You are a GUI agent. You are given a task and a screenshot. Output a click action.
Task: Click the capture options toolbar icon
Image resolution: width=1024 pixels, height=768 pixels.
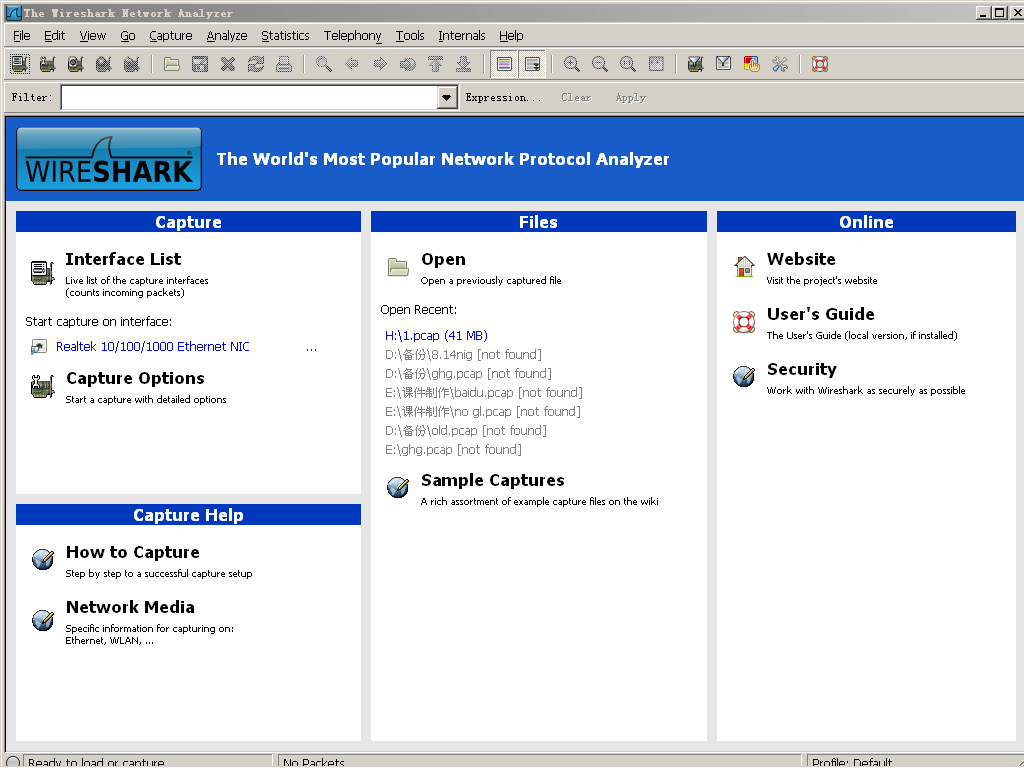tap(47, 64)
